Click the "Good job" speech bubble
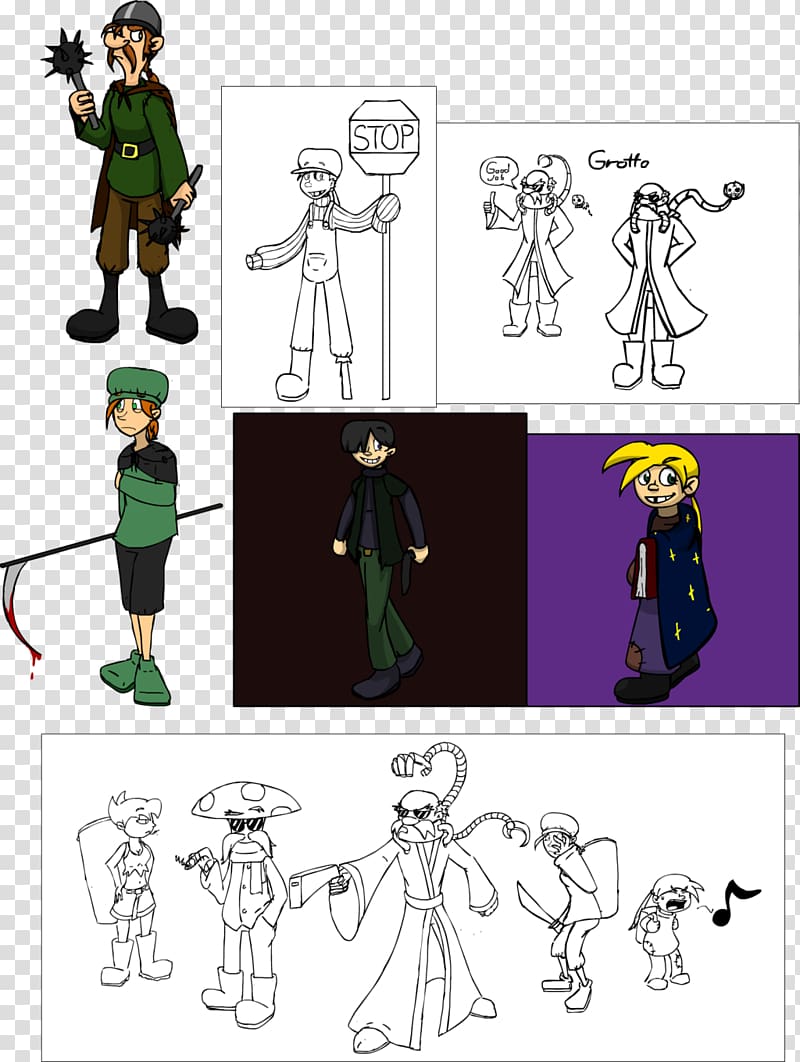The height and width of the screenshot is (1062, 800). click(x=497, y=172)
